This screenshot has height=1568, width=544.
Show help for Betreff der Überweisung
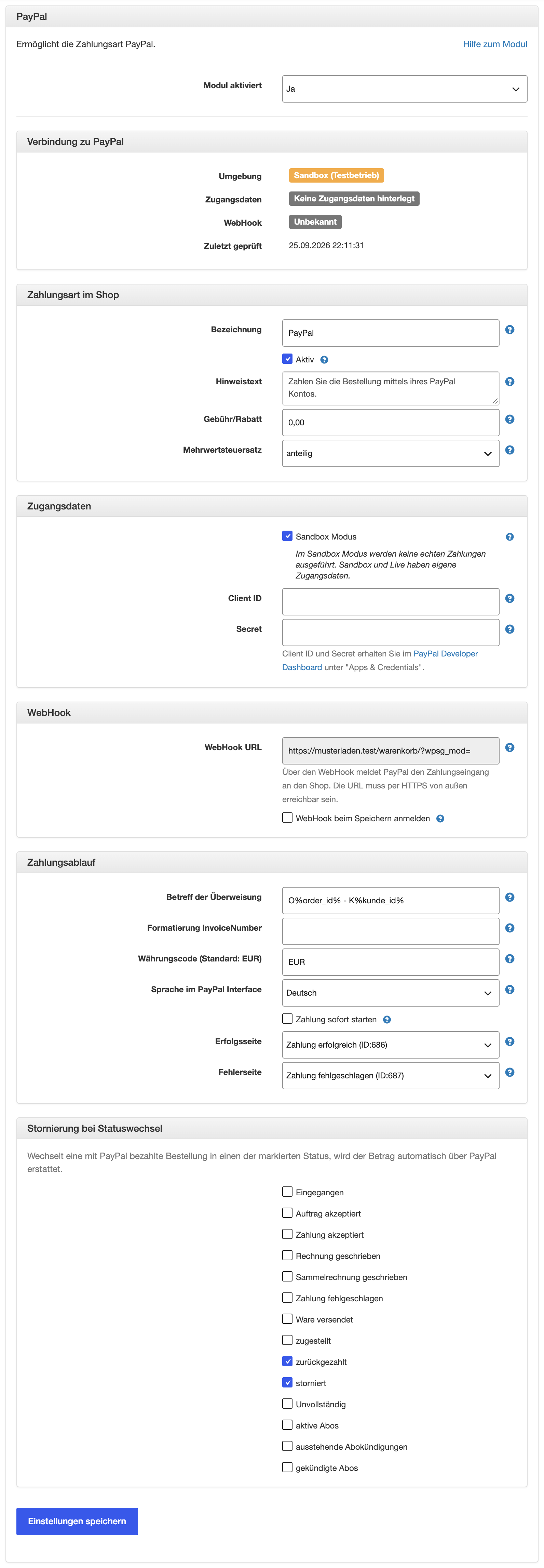510,897
